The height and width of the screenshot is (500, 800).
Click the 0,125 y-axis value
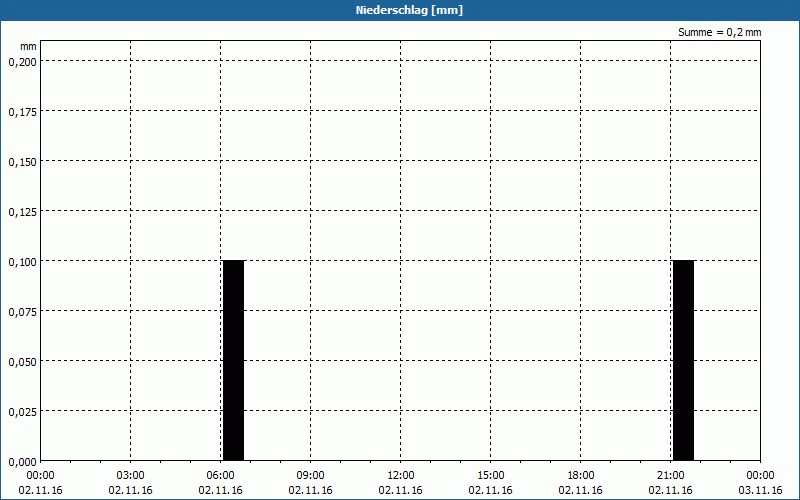coord(22,212)
